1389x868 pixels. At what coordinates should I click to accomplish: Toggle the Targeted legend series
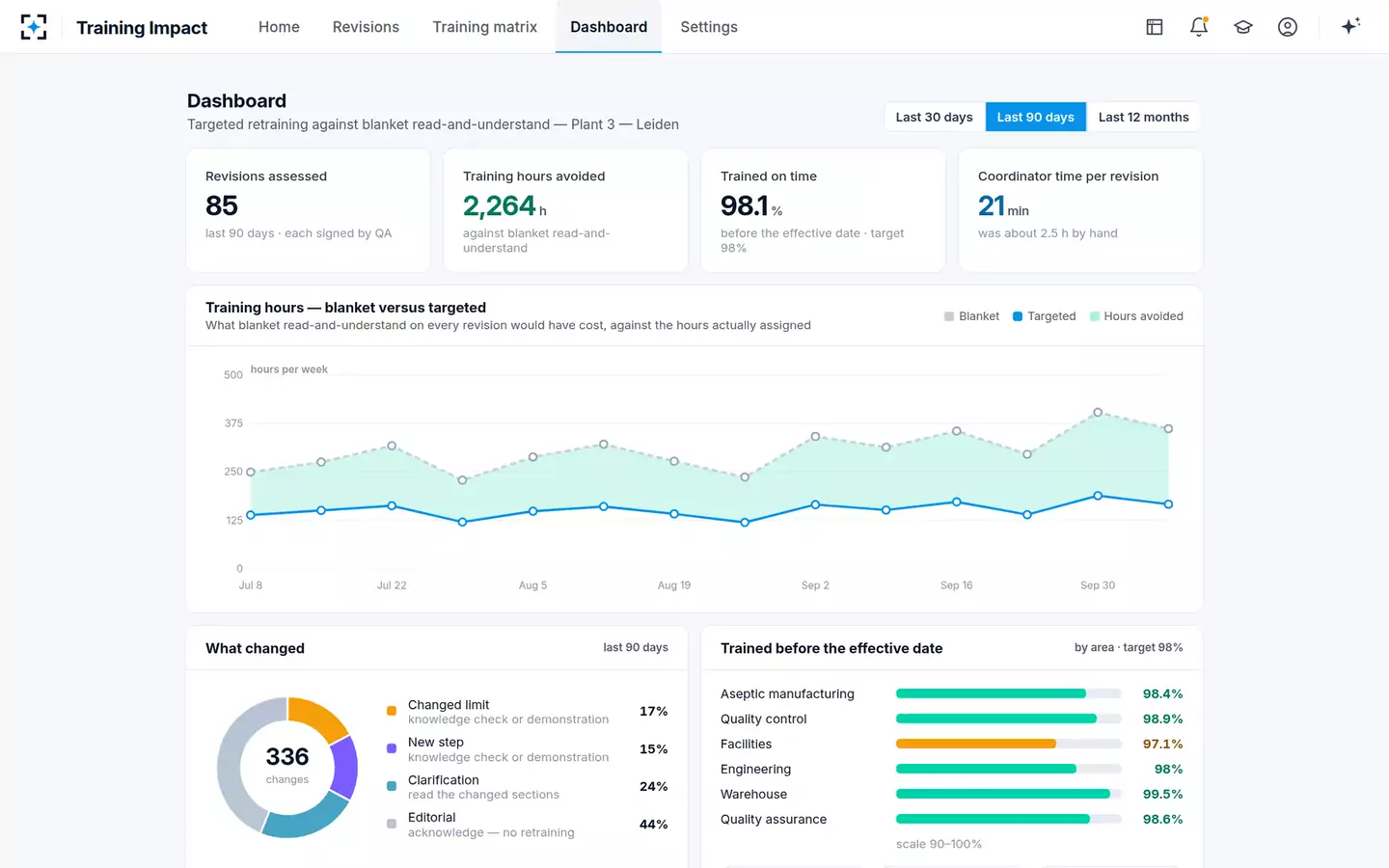pos(1044,316)
